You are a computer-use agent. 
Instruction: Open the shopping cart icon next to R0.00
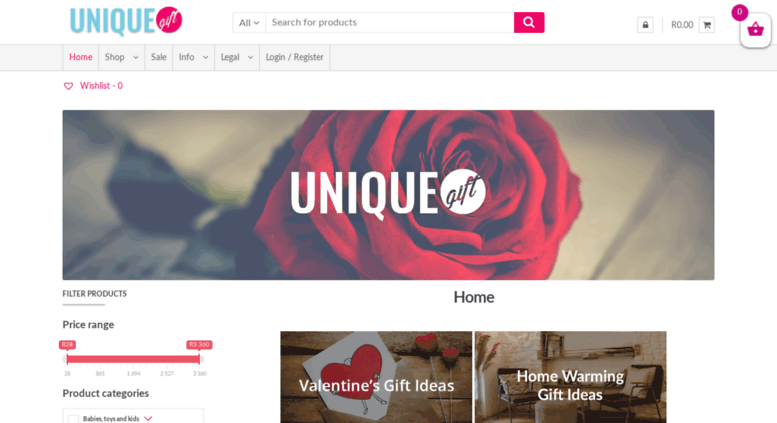[707, 25]
